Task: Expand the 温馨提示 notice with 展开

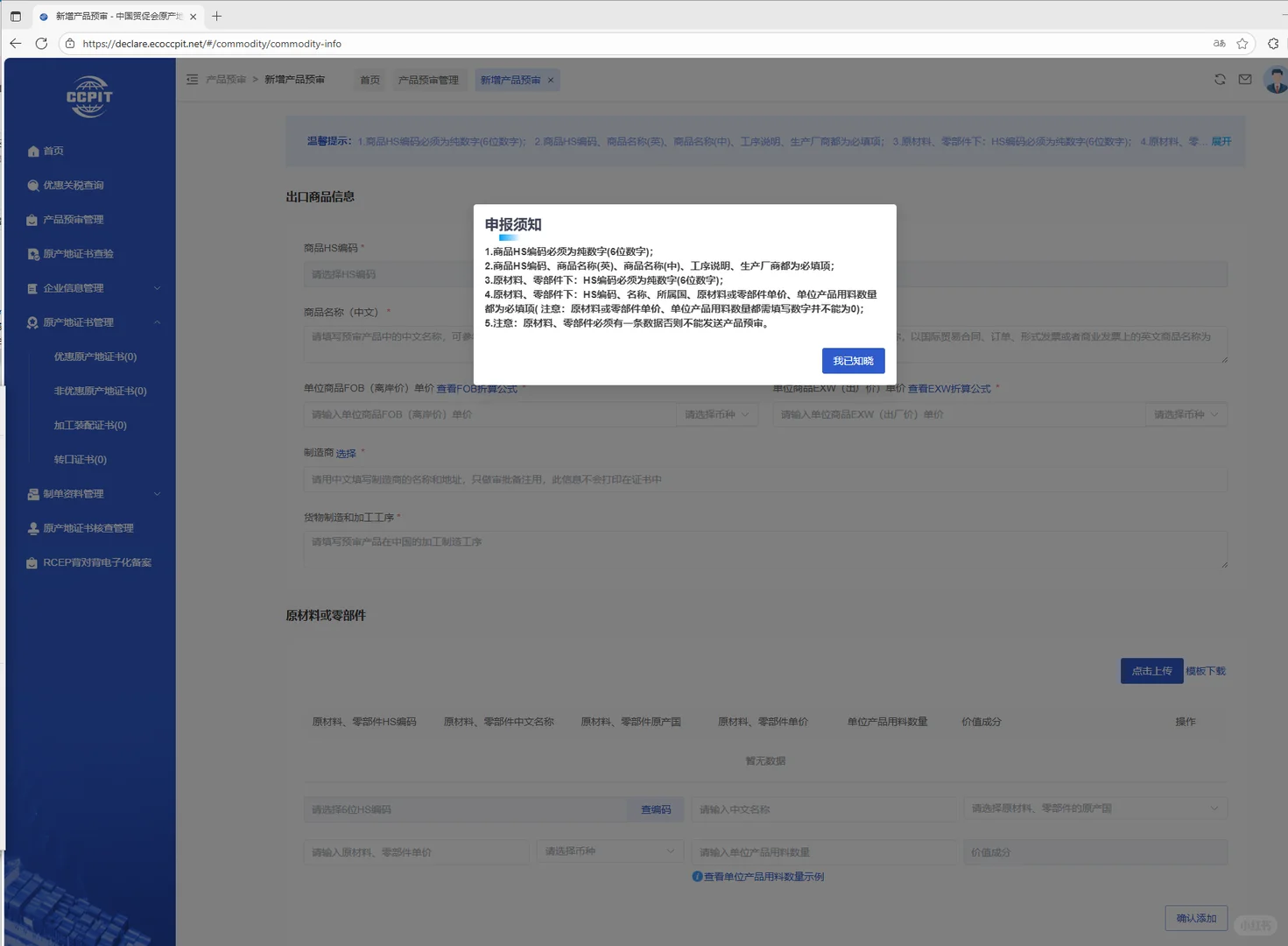Action: pyautogui.click(x=1221, y=141)
